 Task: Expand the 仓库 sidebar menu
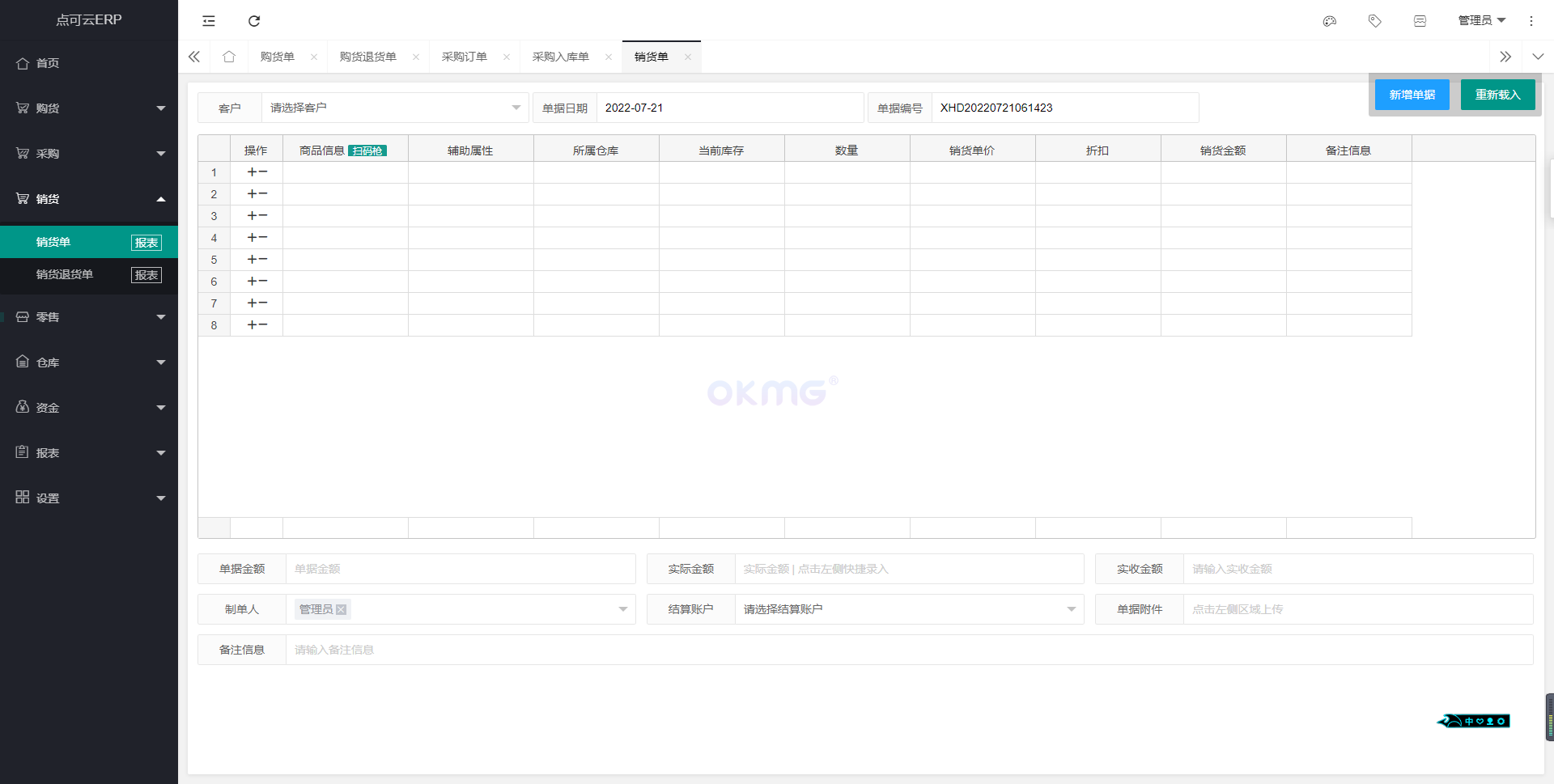tap(89, 362)
